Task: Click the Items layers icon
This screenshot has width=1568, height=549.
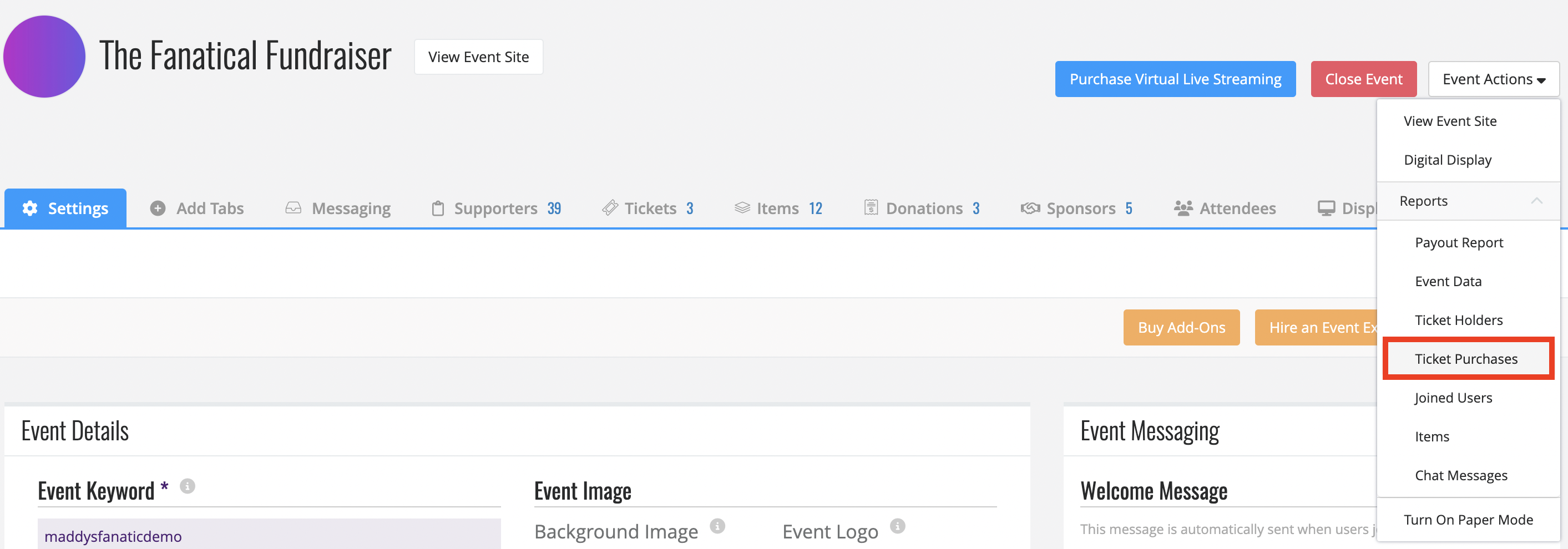Action: coord(742,208)
